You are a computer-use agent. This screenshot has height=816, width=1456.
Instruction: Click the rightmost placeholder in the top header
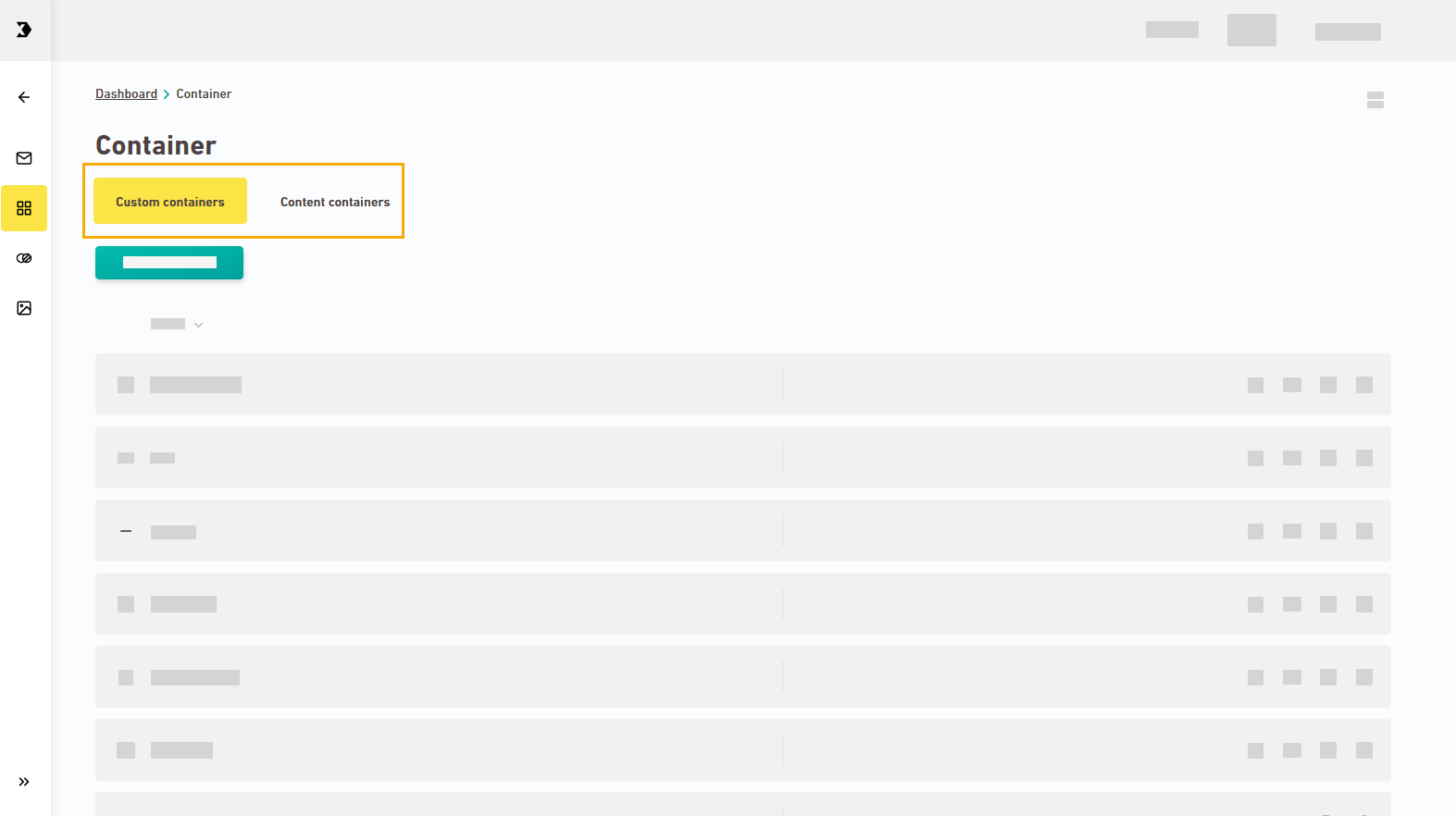click(x=1348, y=31)
